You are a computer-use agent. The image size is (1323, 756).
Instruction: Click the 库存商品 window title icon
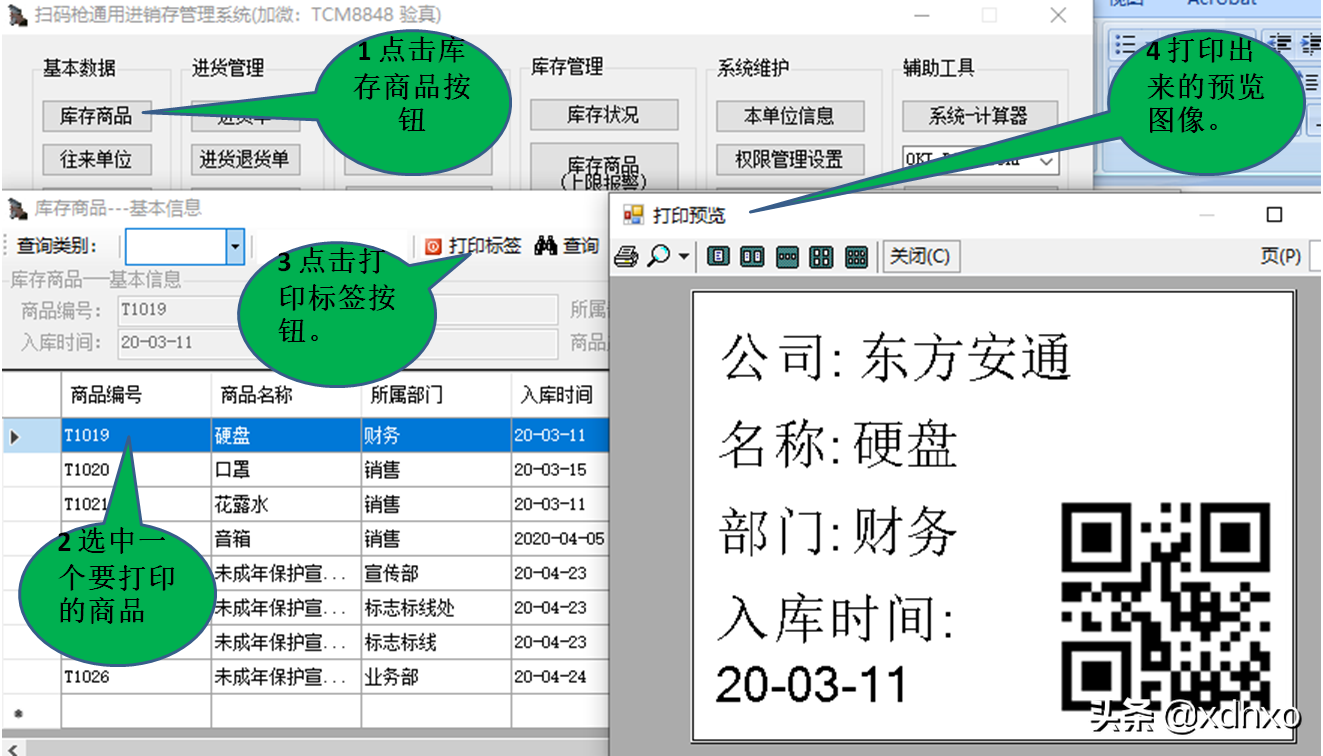[17, 209]
